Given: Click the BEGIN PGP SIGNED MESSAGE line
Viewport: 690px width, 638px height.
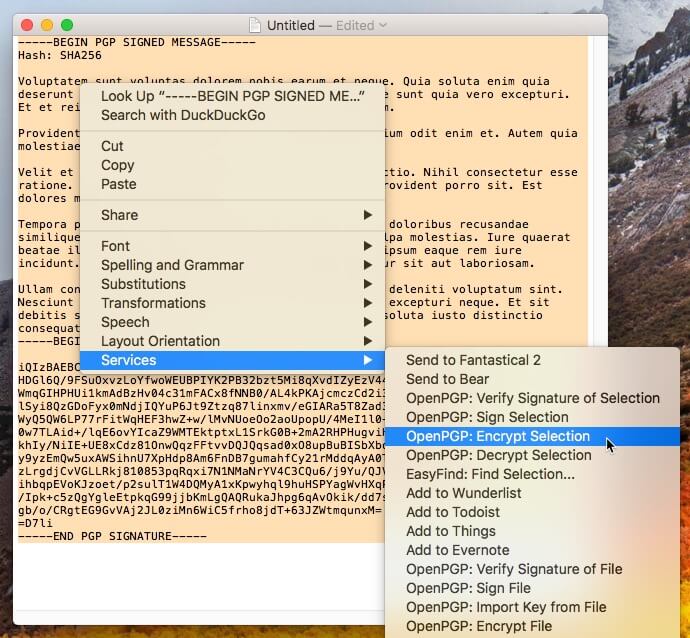Looking at the screenshot, I should 137,42.
